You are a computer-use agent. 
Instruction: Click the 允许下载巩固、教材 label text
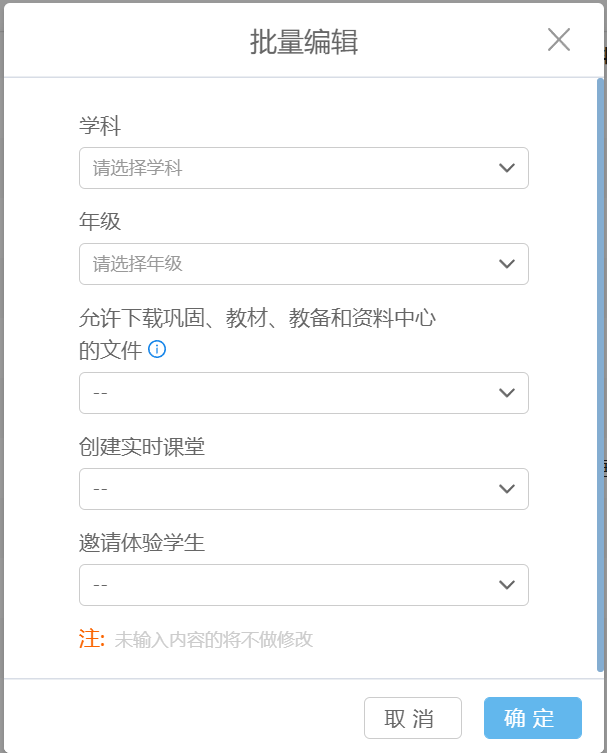(x=257, y=334)
